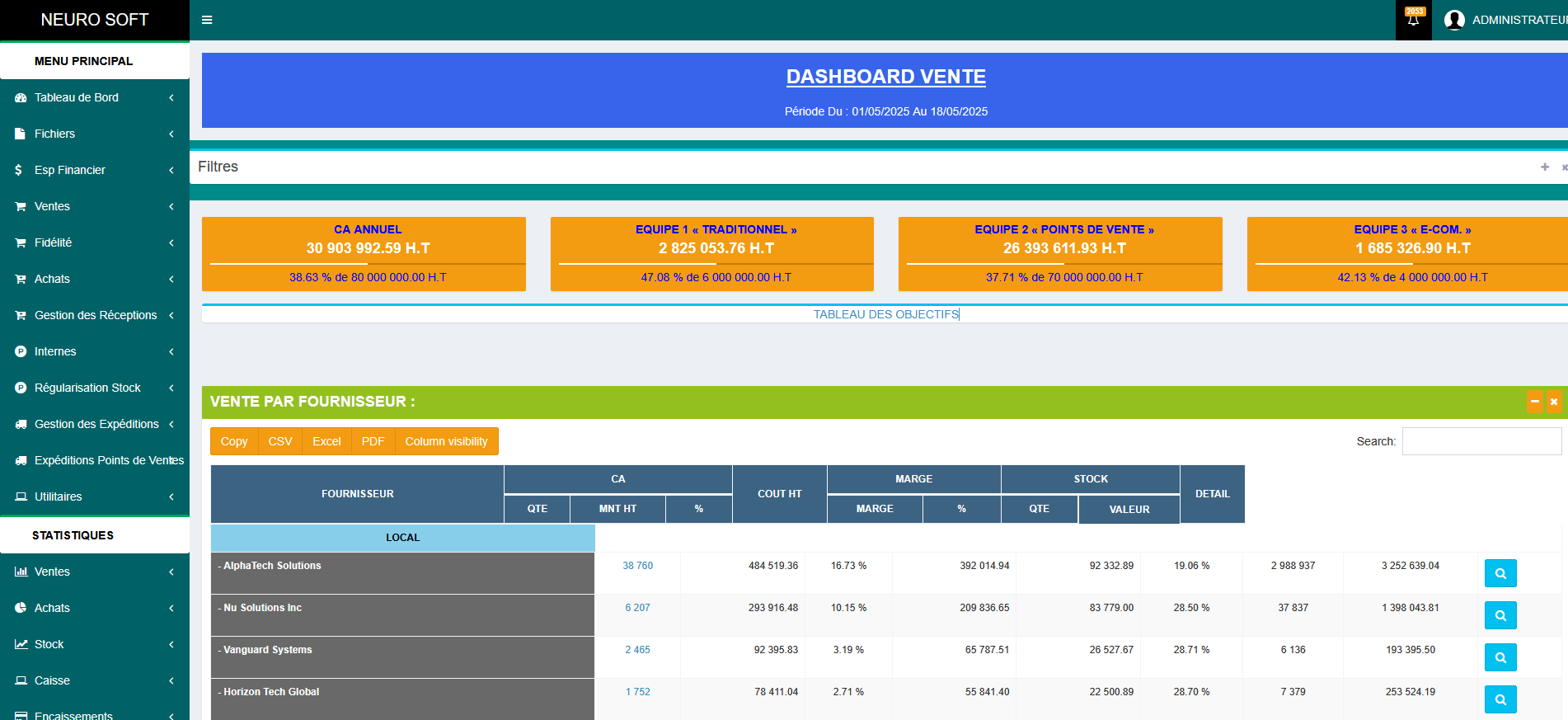The height and width of the screenshot is (720, 1568).
Task: Click the Column visibility button
Action: coord(446,441)
